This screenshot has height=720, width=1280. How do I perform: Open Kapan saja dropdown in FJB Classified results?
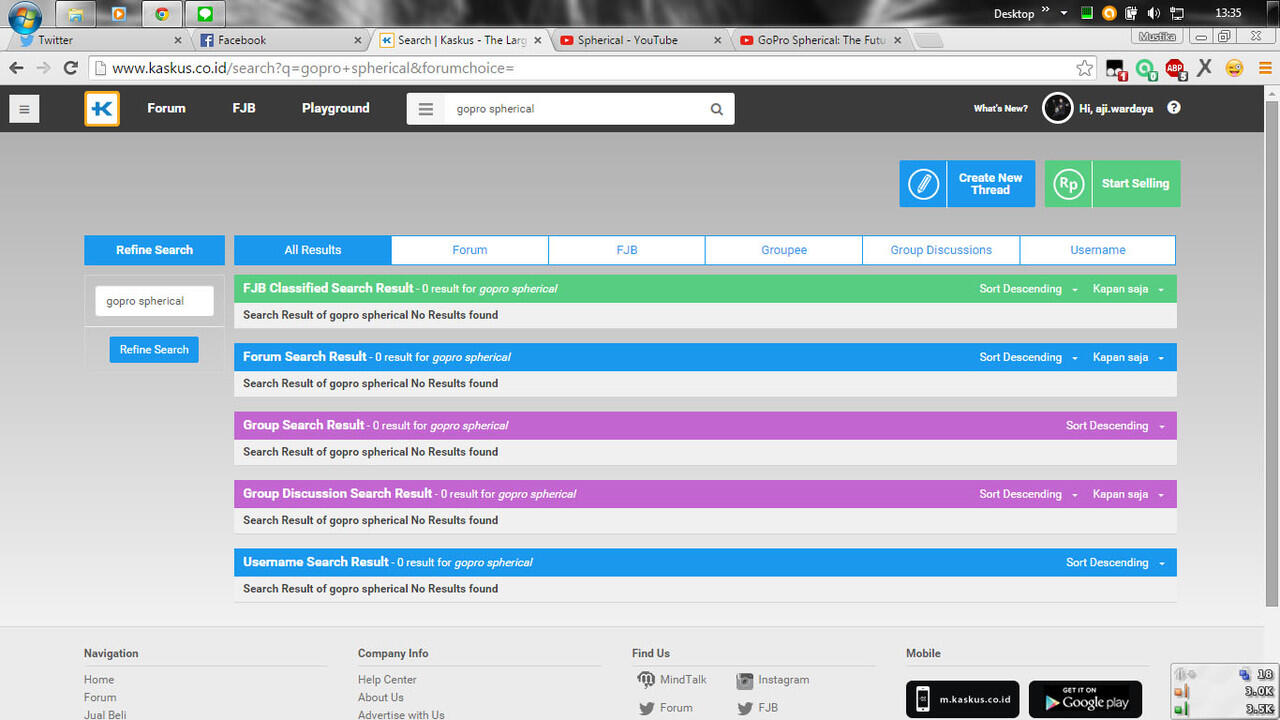click(x=1128, y=289)
